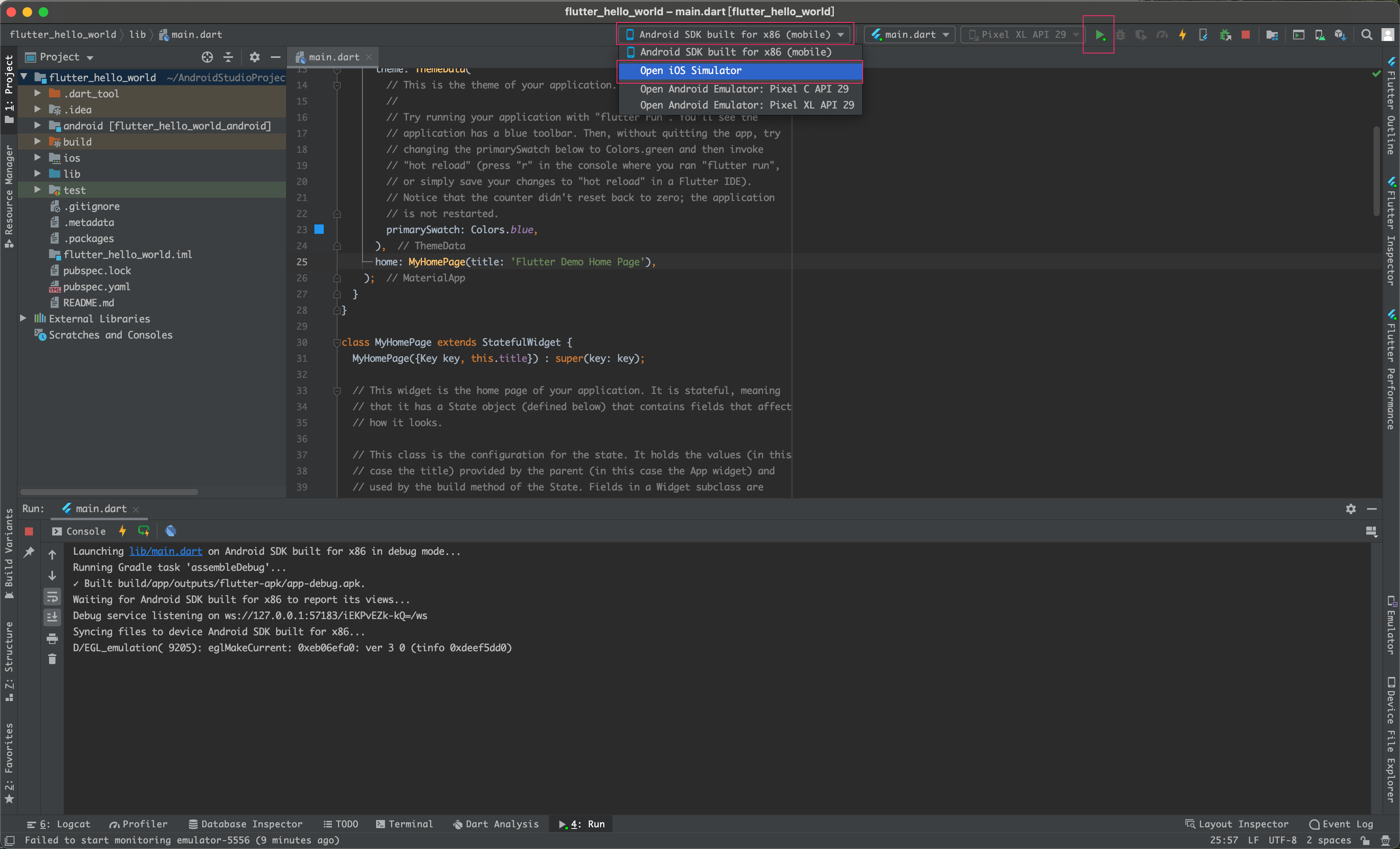Select Open iOS Simulator menu entry
The width and height of the screenshot is (1400, 849).
point(740,70)
